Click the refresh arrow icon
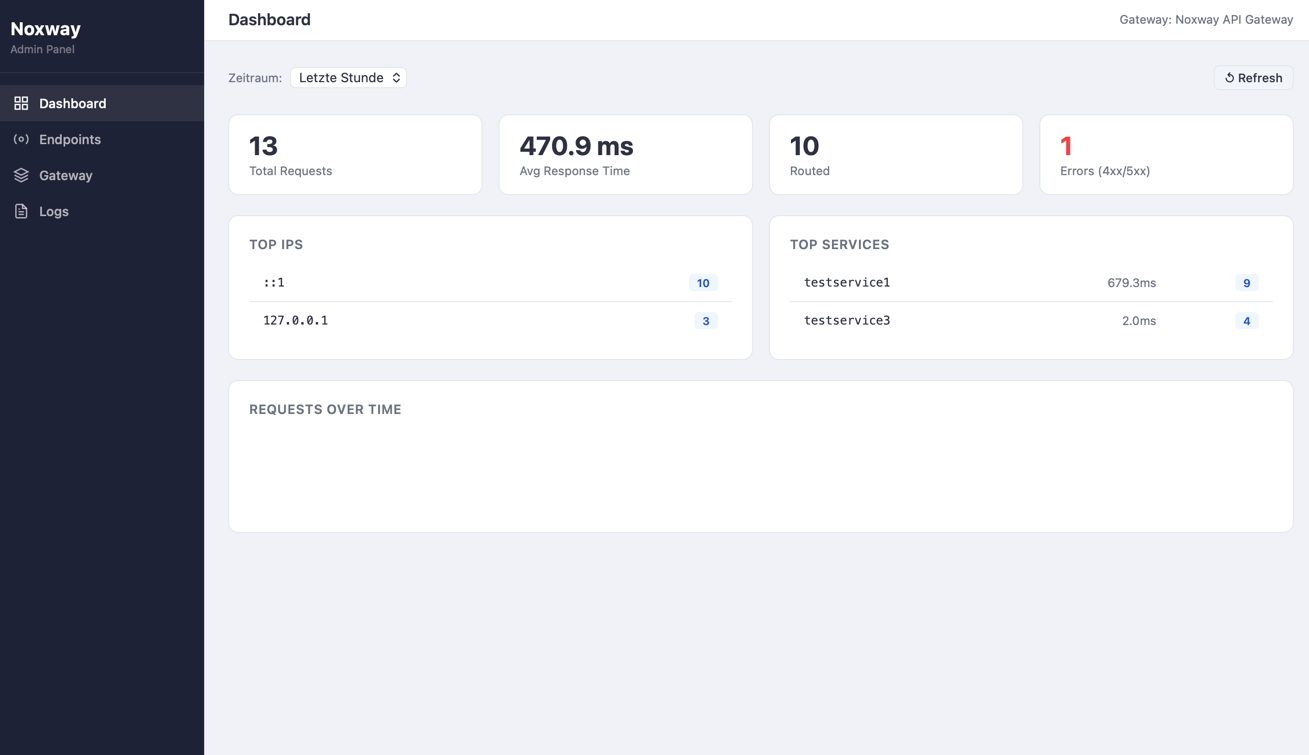1309x755 pixels. pos(1230,78)
